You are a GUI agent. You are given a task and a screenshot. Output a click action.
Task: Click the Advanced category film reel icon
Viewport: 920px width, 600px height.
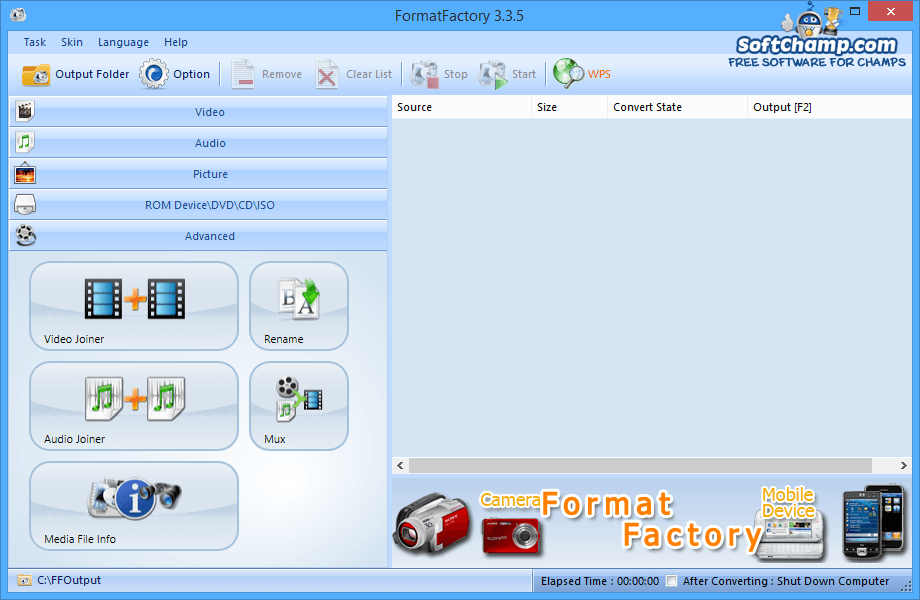(25, 235)
